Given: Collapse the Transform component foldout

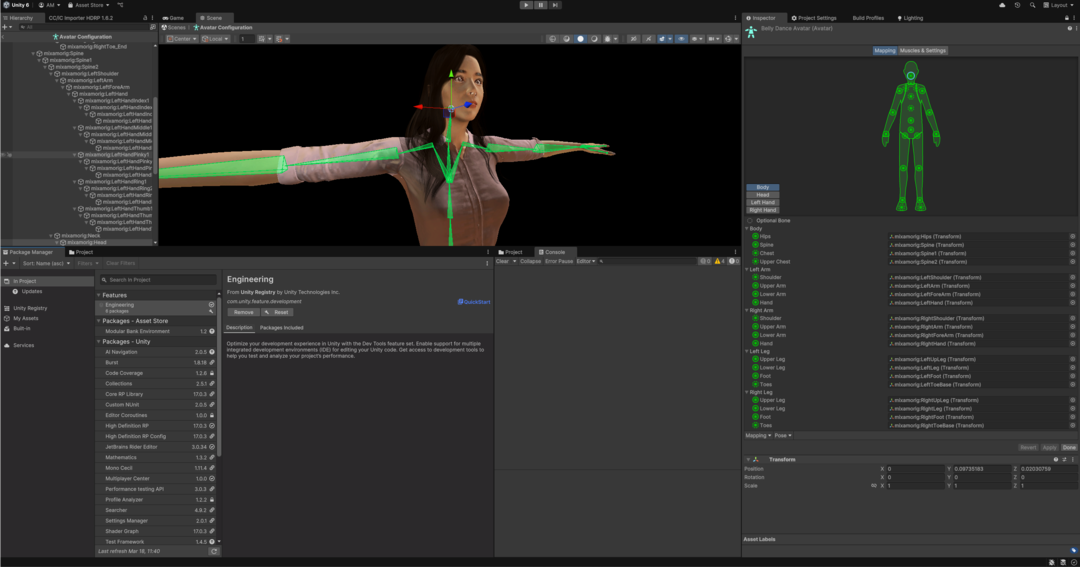Looking at the screenshot, I should coord(748,460).
